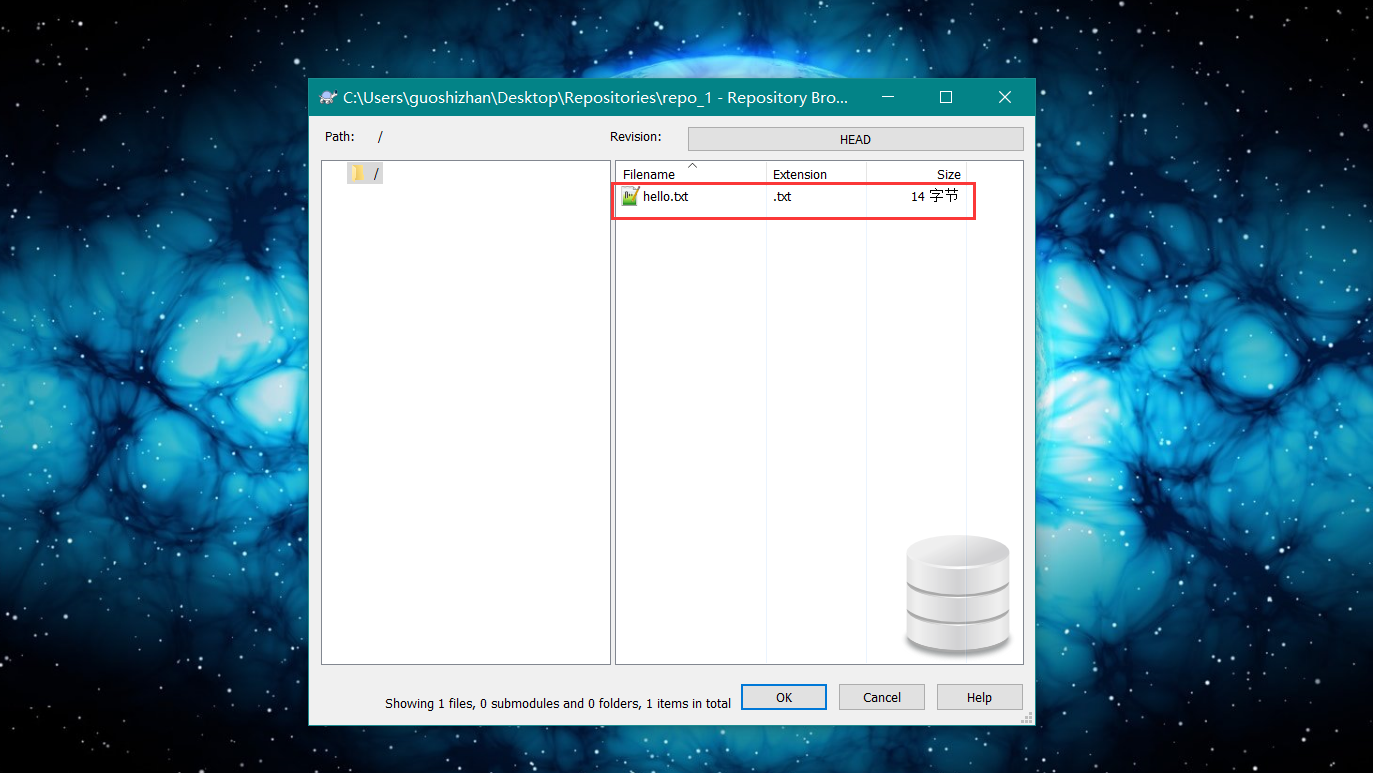This screenshot has height=773, width=1373.
Task: Sort file list by Filename header
Action: coord(649,175)
